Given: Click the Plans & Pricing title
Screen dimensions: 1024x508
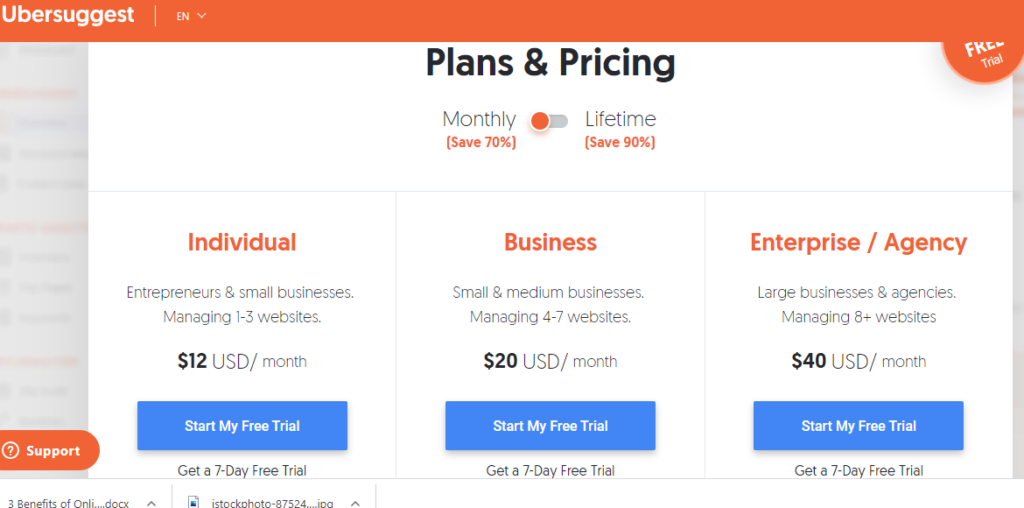Looking at the screenshot, I should pos(551,63).
